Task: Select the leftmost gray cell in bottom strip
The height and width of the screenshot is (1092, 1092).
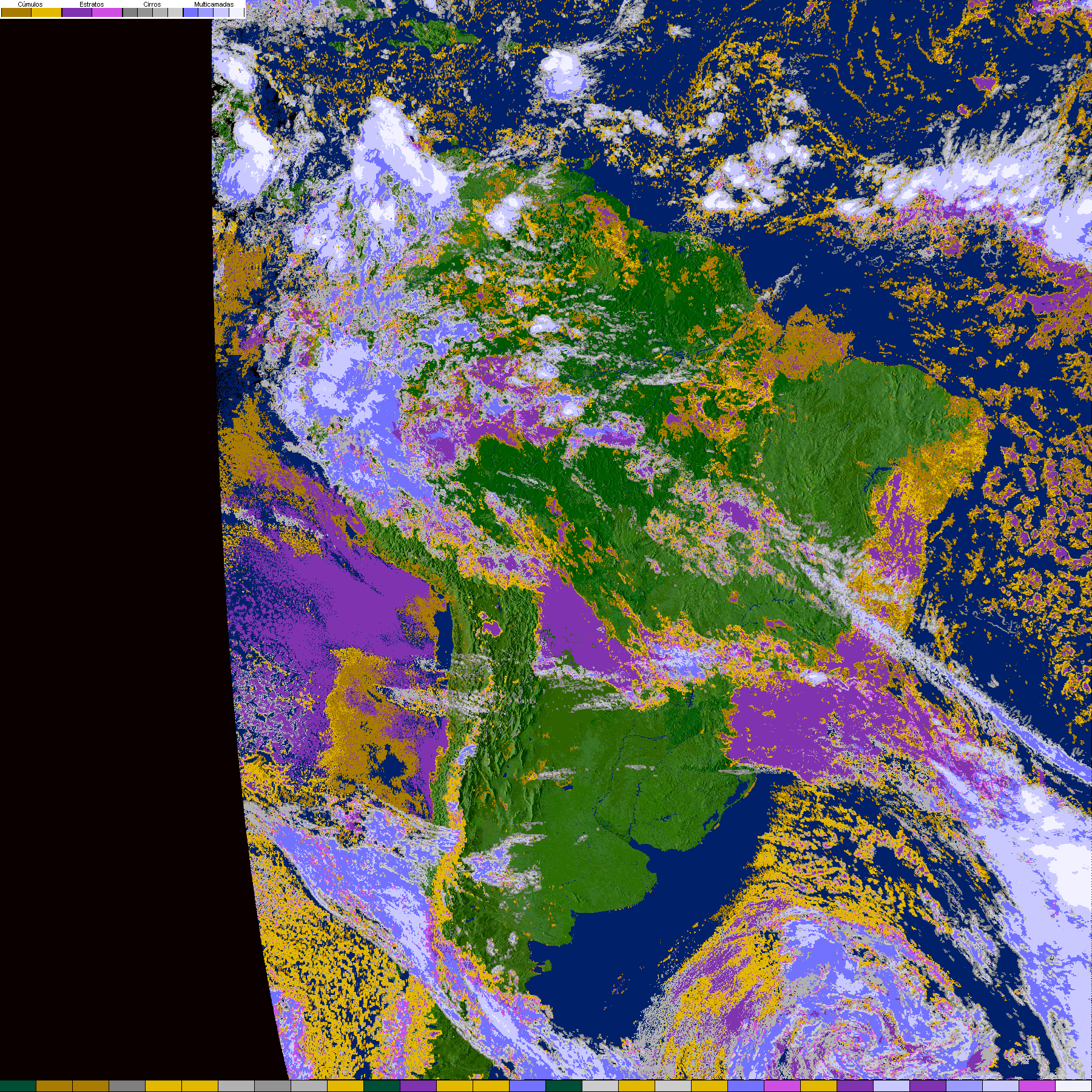Action: 127,1086
